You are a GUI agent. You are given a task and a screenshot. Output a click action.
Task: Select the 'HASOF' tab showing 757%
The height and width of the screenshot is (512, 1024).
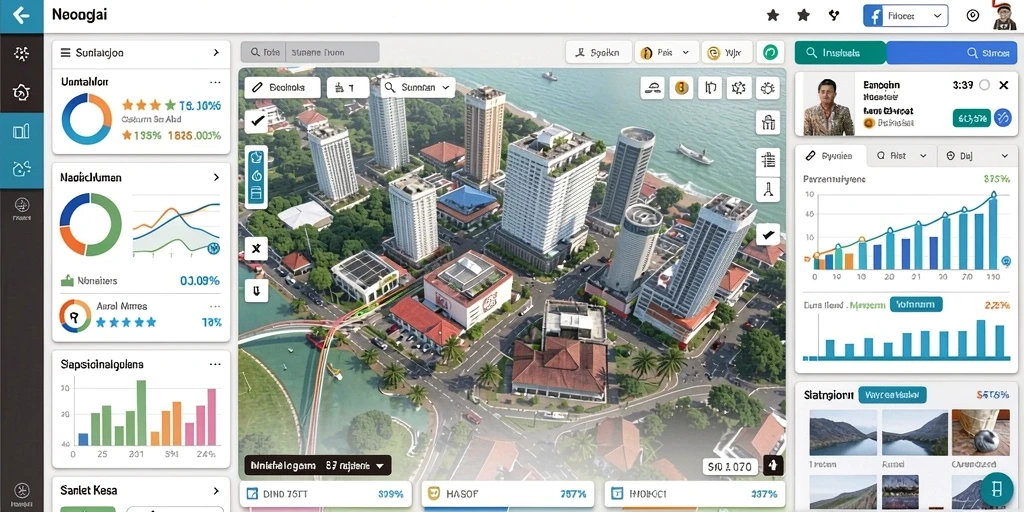pyautogui.click(x=509, y=494)
